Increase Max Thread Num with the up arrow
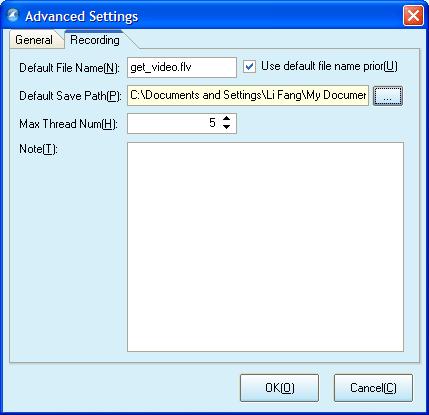The width and height of the screenshot is (429, 415). coord(226,118)
